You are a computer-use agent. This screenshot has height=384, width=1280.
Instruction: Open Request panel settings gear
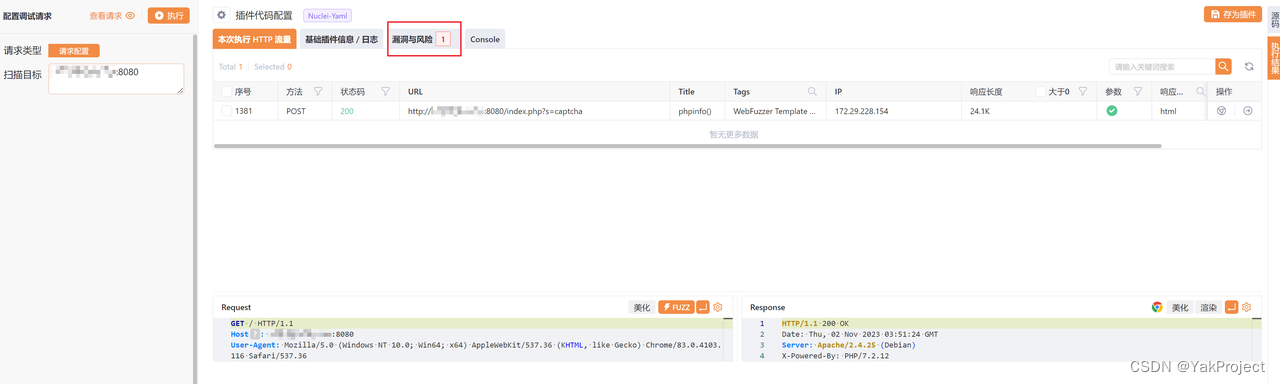718,307
